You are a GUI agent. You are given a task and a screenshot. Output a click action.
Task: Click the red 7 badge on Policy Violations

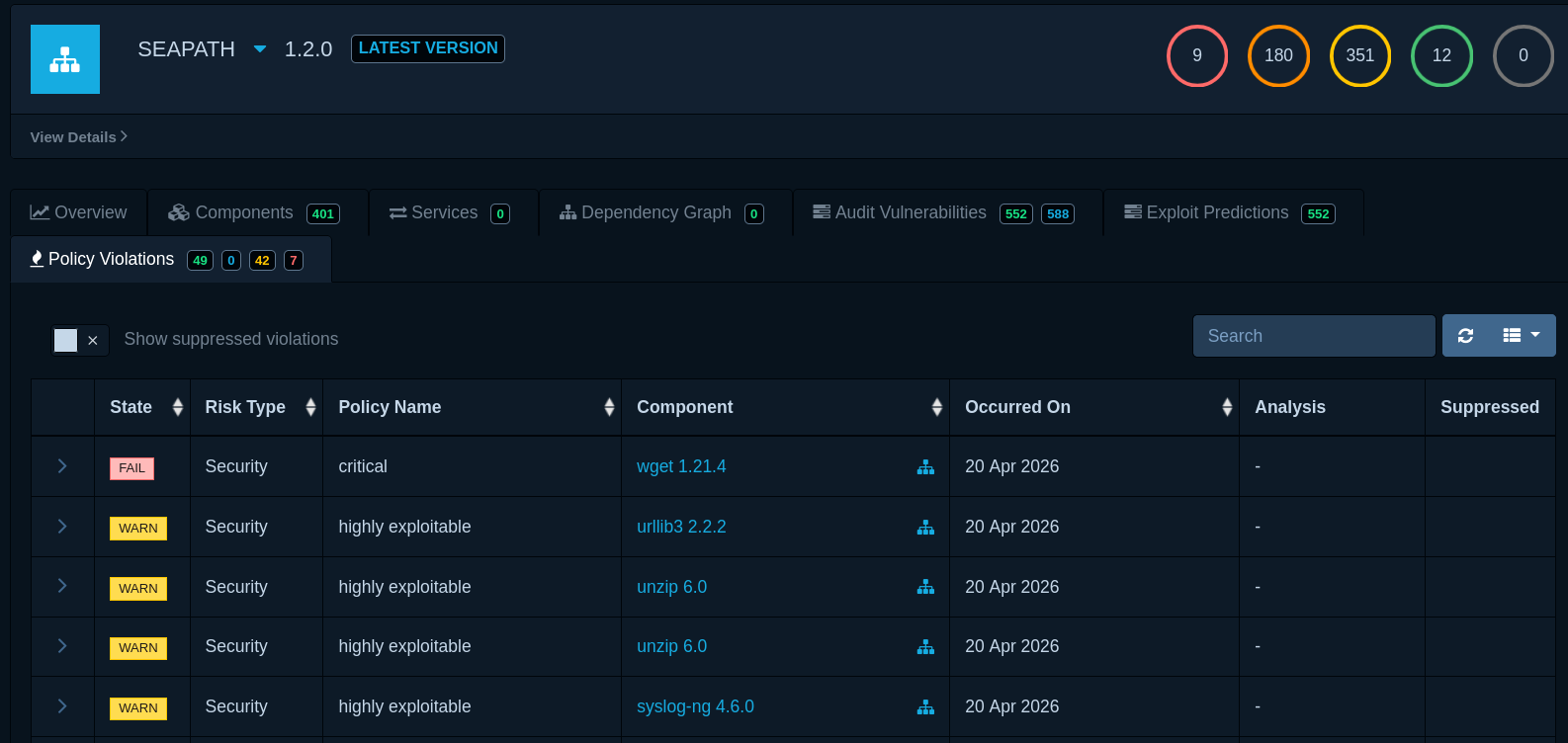tap(294, 260)
